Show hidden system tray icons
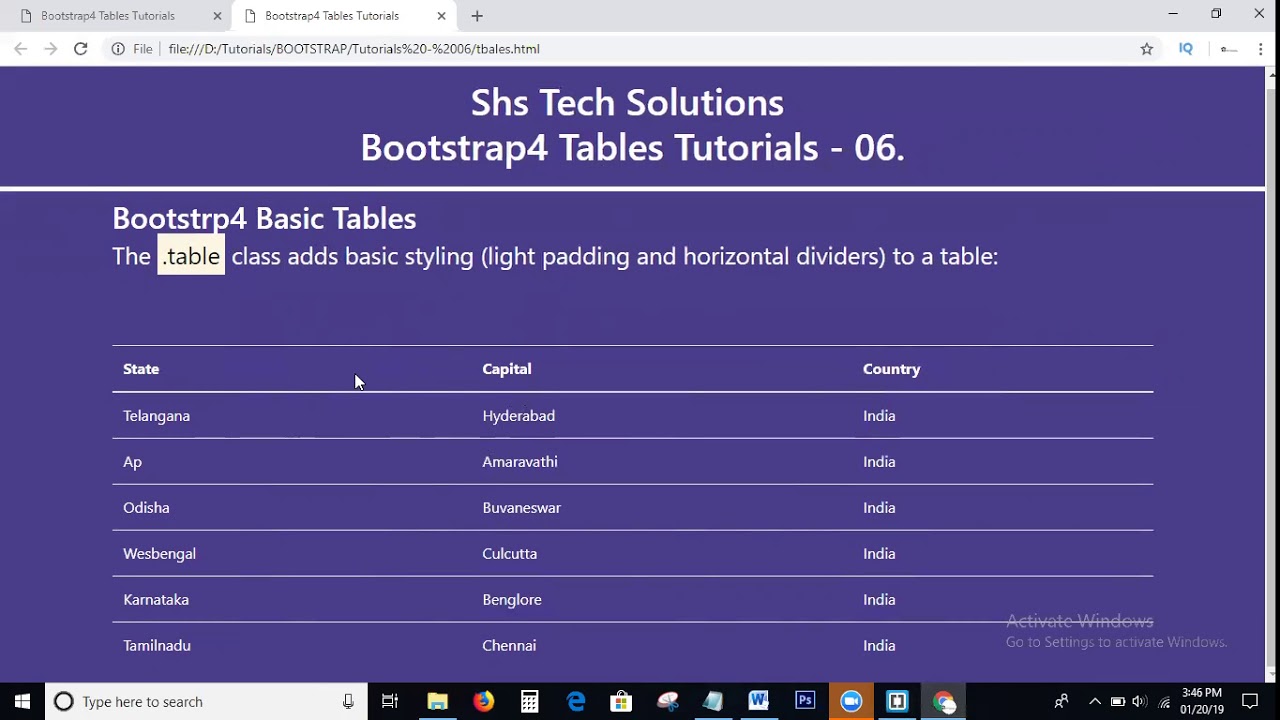This screenshot has height=720, width=1280. coord(1095,701)
